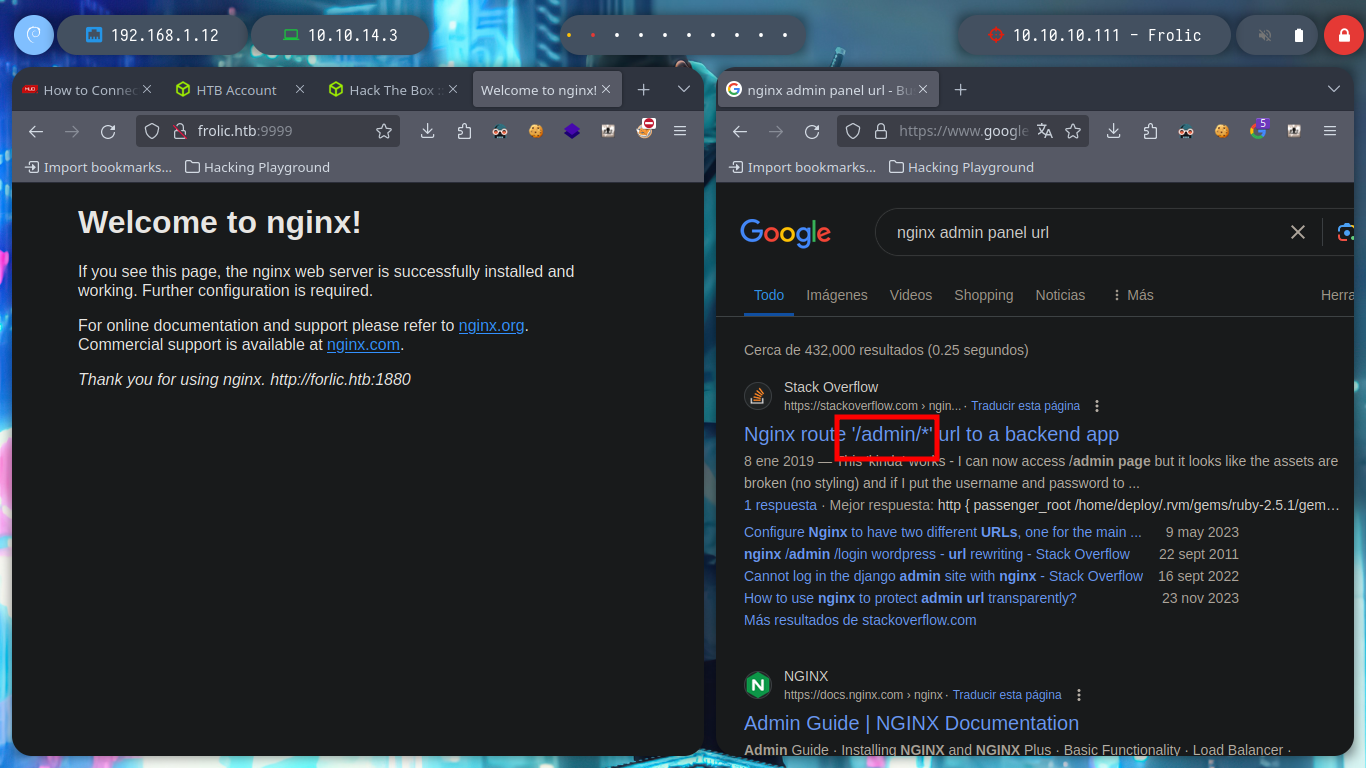The height and width of the screenshot is (768, 1366).
Task: Click the Google logo on the results page
Action: 785,233
